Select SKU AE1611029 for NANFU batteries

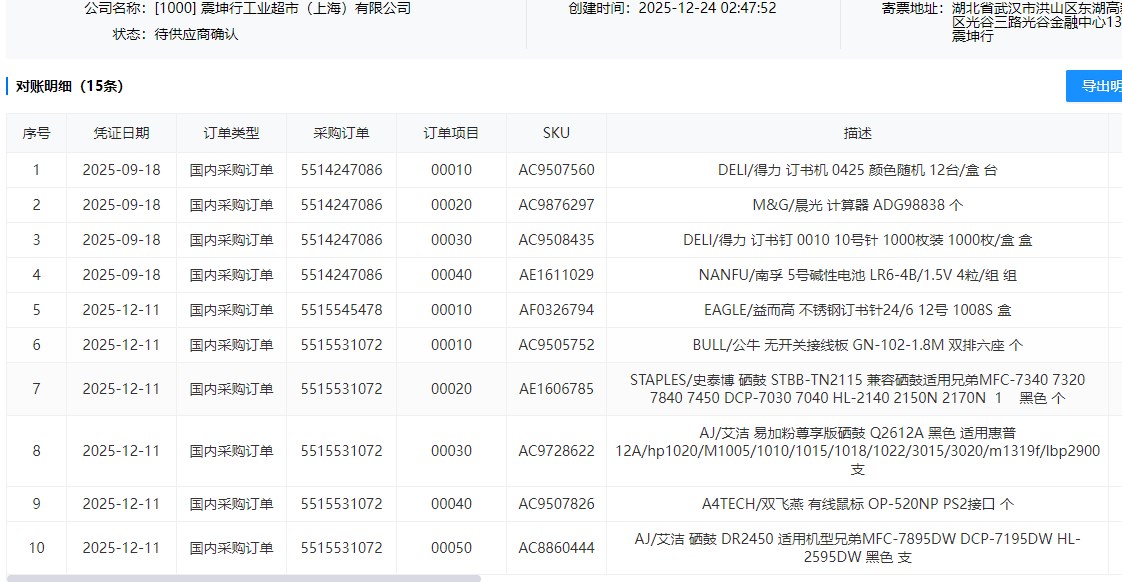click(556, 275)
